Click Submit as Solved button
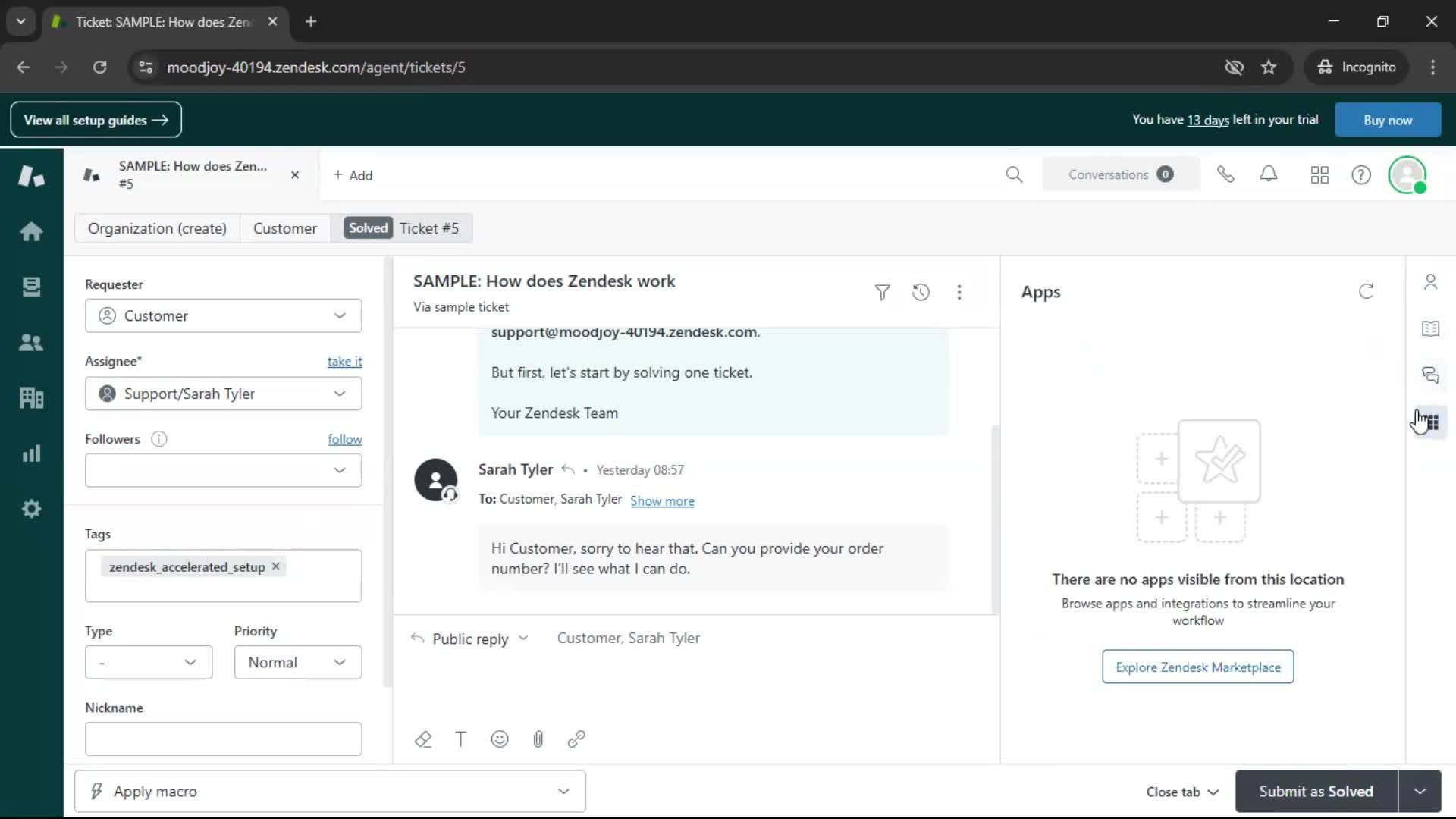 [x=1316, y=791]
